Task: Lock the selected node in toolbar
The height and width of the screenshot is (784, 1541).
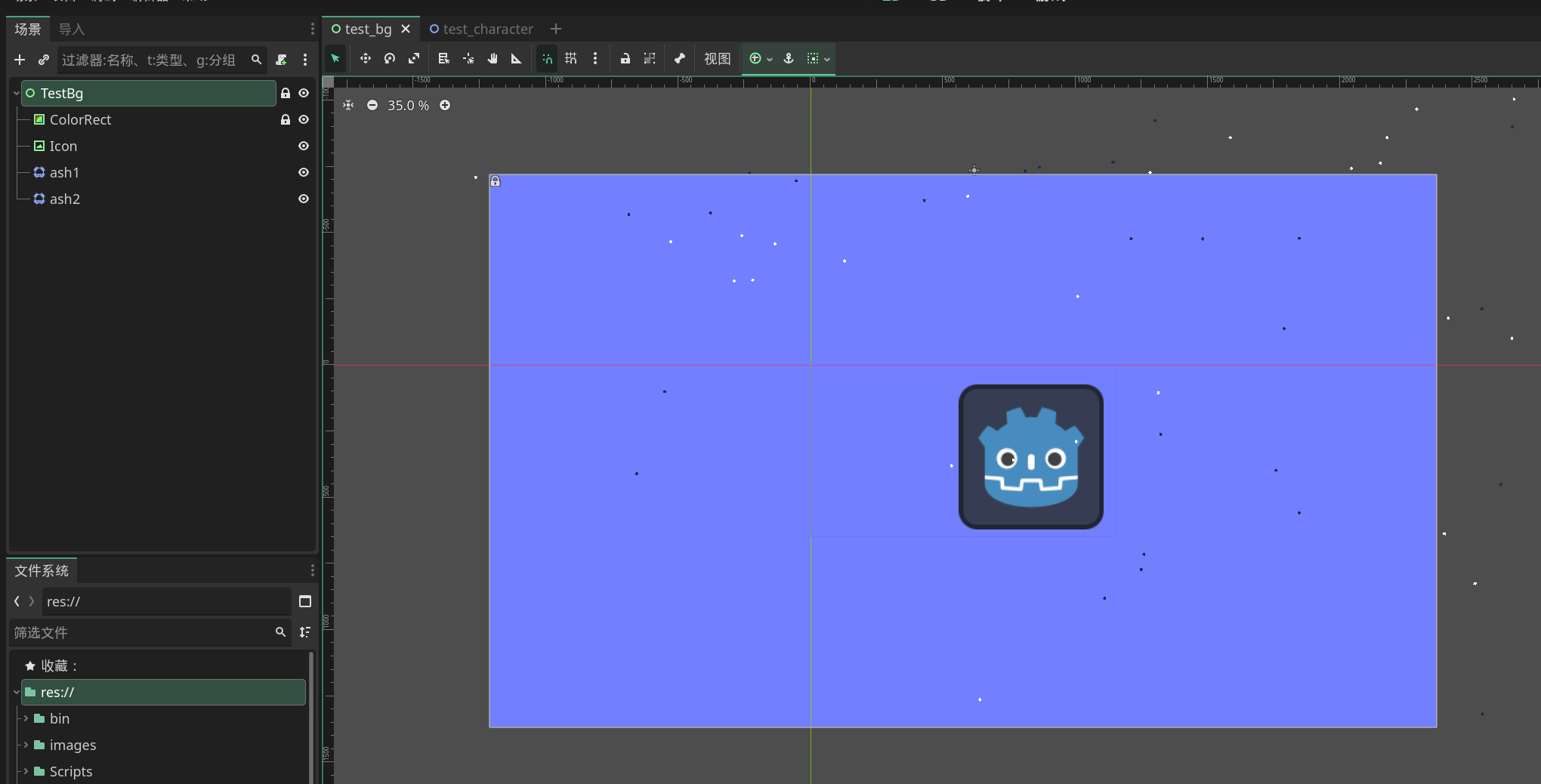Action: tap(625, 59)
